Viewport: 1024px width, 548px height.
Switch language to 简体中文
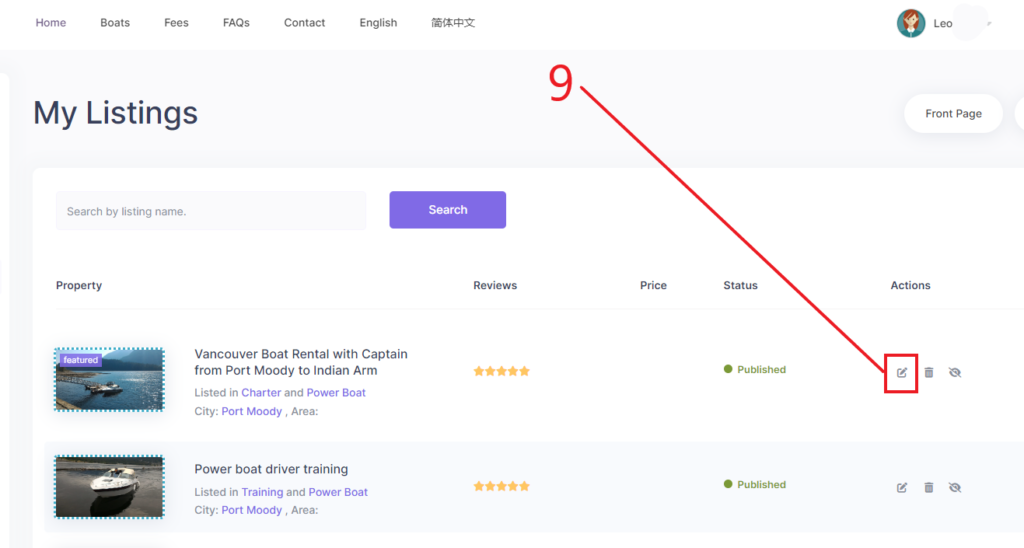453,23
